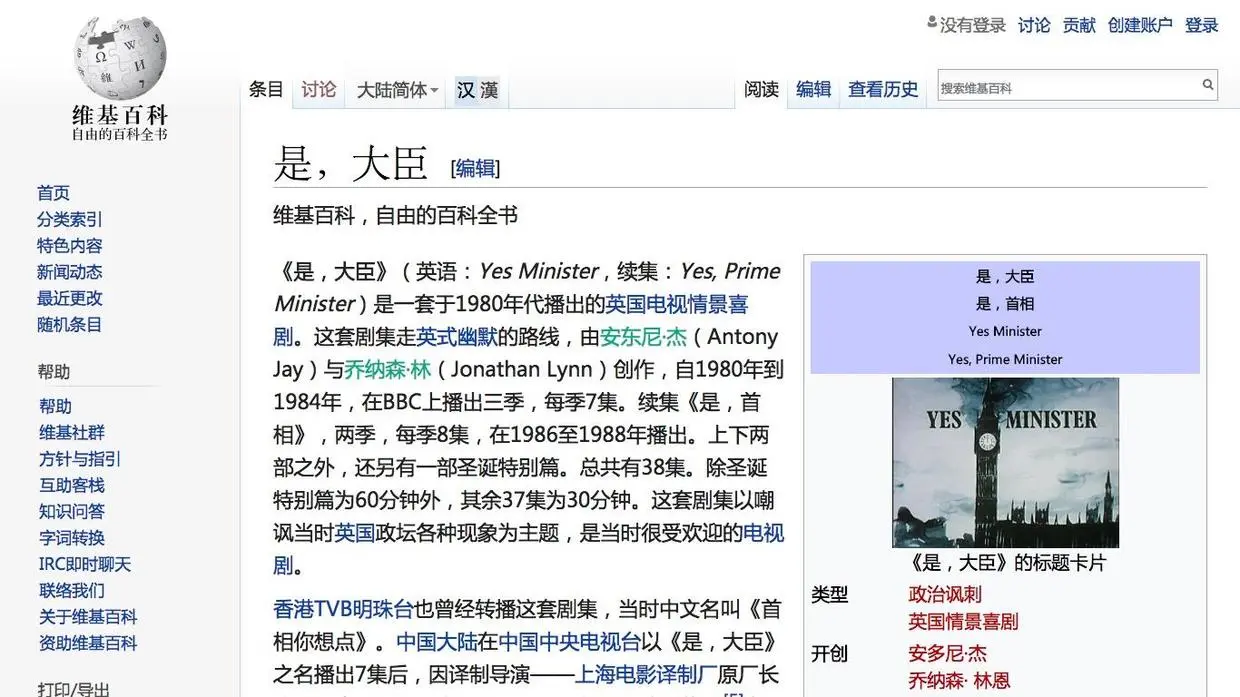Image resolution: width=1240 pixels, height=697 pixels.
Task: Follow the 电视剧 link in the article
Action: [x=763, y=533]
